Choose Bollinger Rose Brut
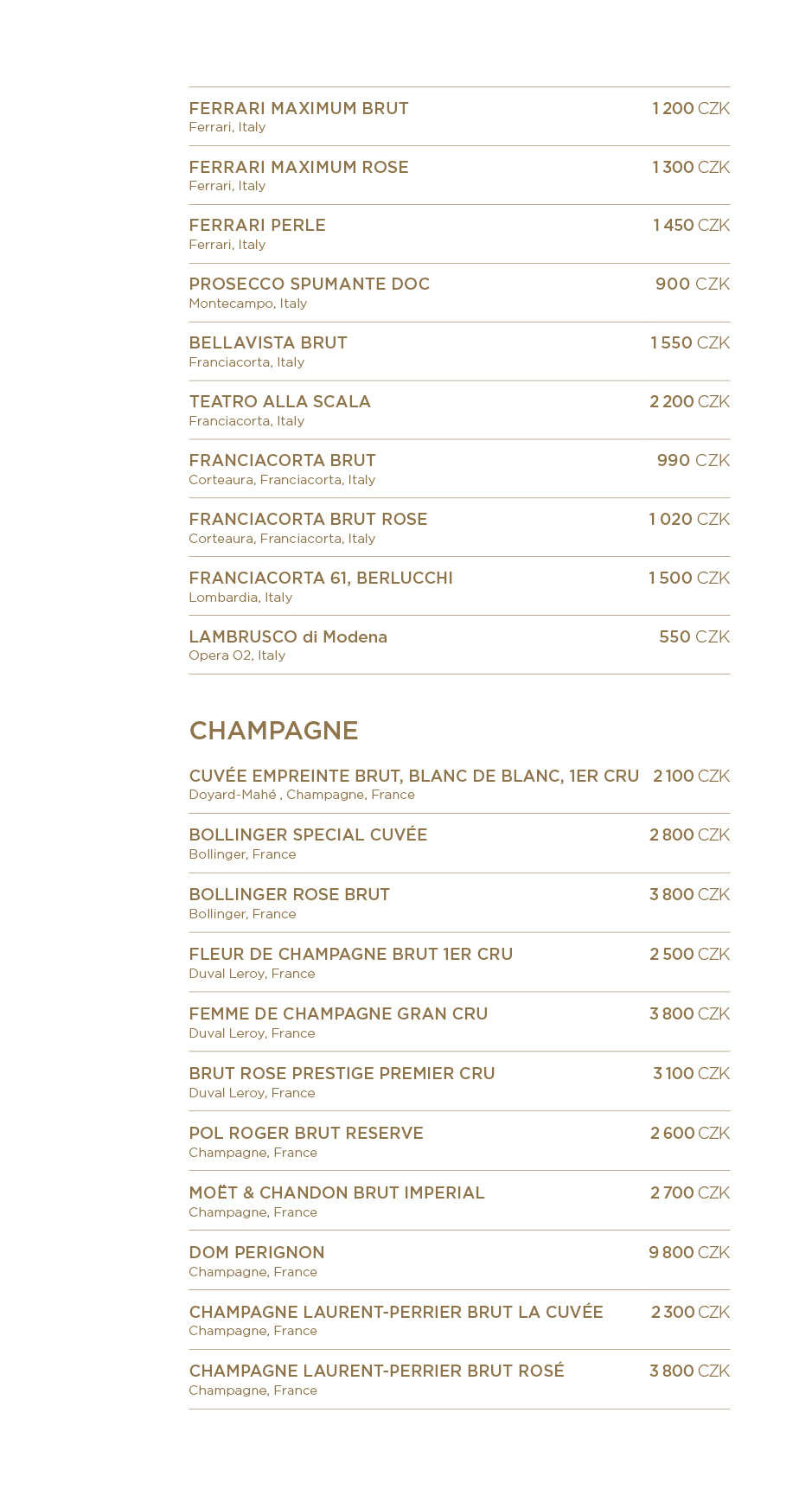Screen dimensions: 812x1496 (x=459, y=903)
